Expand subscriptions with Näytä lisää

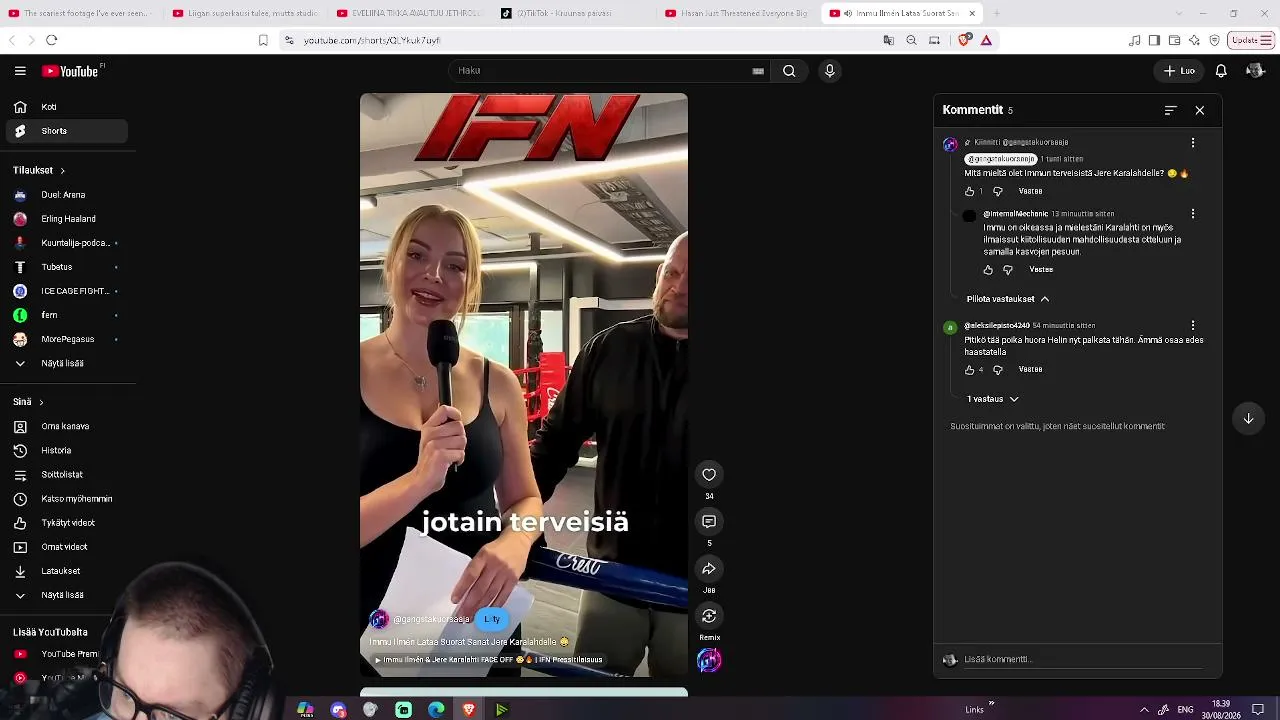(67, 363)
